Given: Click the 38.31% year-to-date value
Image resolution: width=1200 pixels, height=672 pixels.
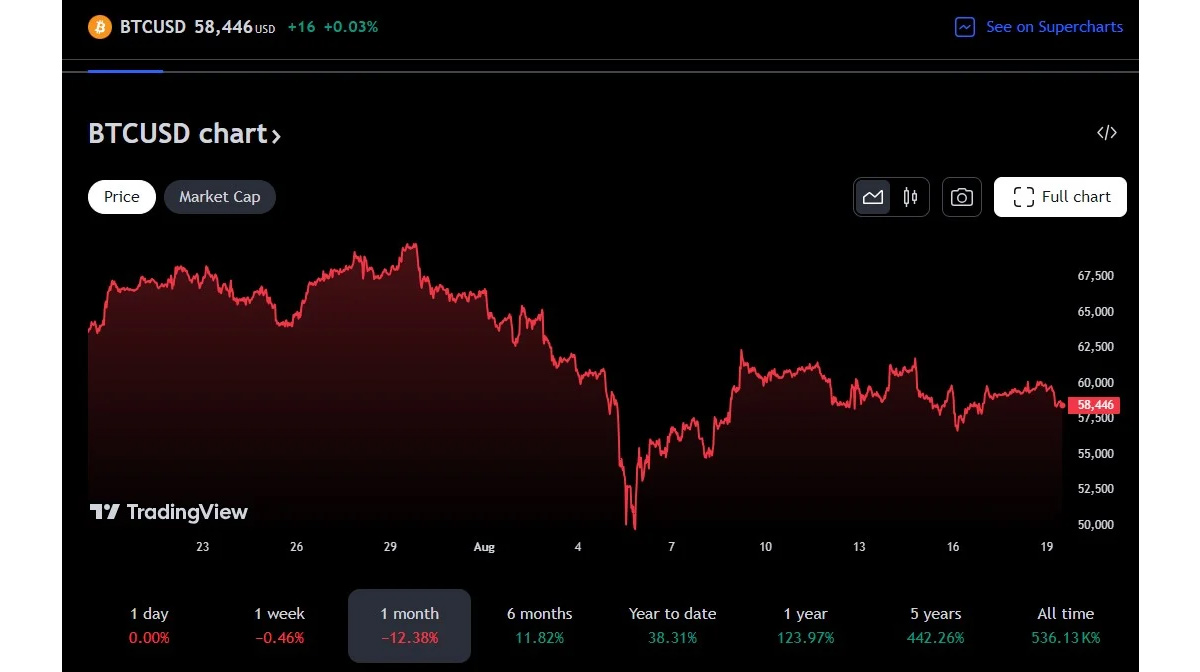Looking at the screenshot, I should pos(672,637).
